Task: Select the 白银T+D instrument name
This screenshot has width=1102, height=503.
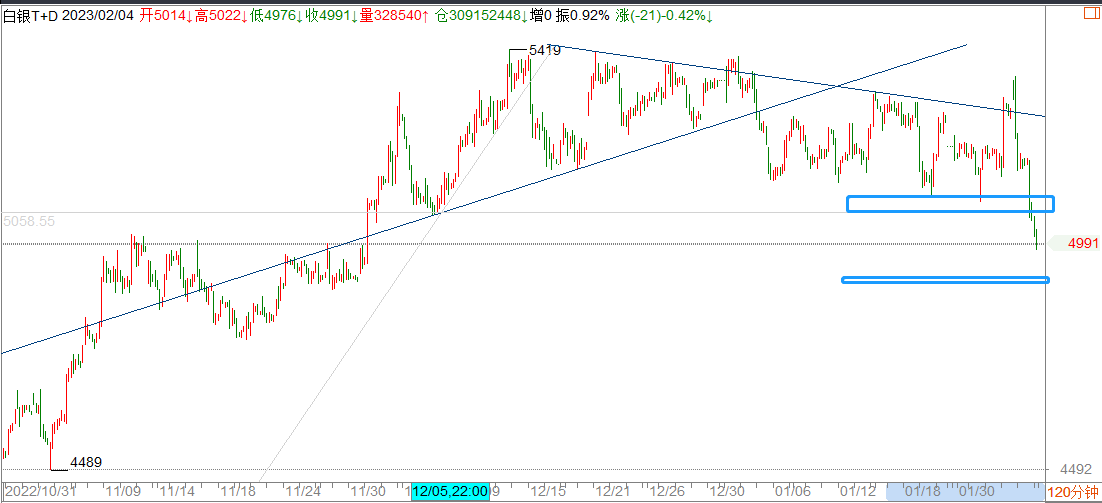Action: coord(31,16)
